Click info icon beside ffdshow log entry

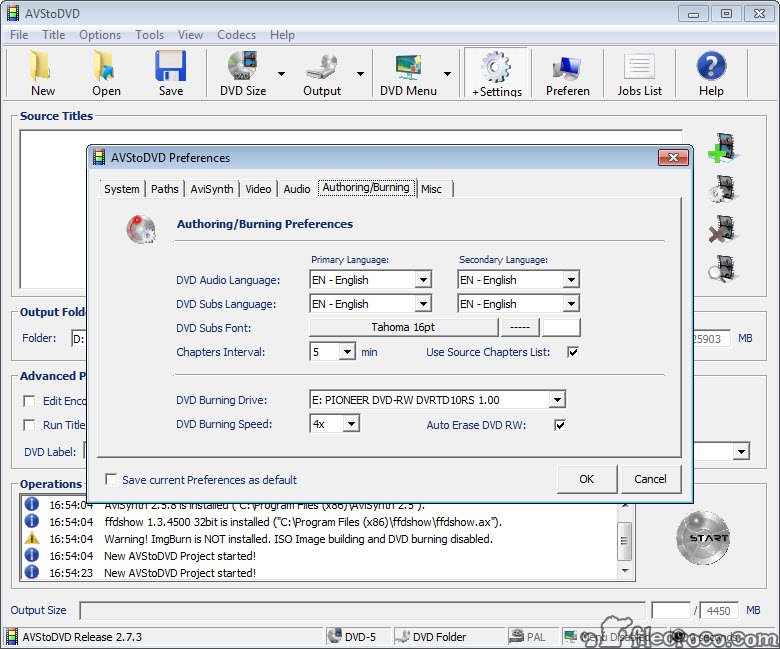coord(32,521)
